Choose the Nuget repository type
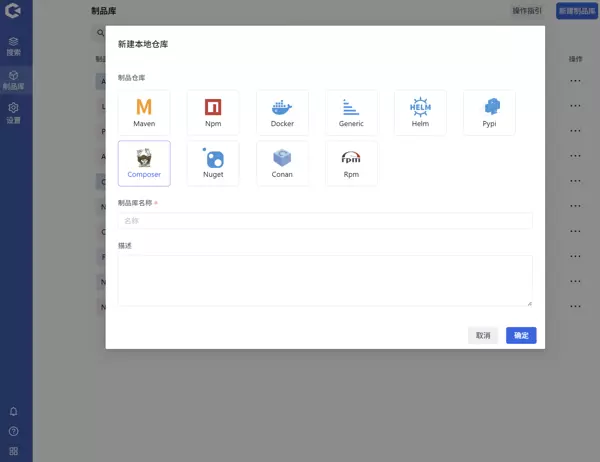The width and height of the screenshot is (600, 462). pos(213,163)
